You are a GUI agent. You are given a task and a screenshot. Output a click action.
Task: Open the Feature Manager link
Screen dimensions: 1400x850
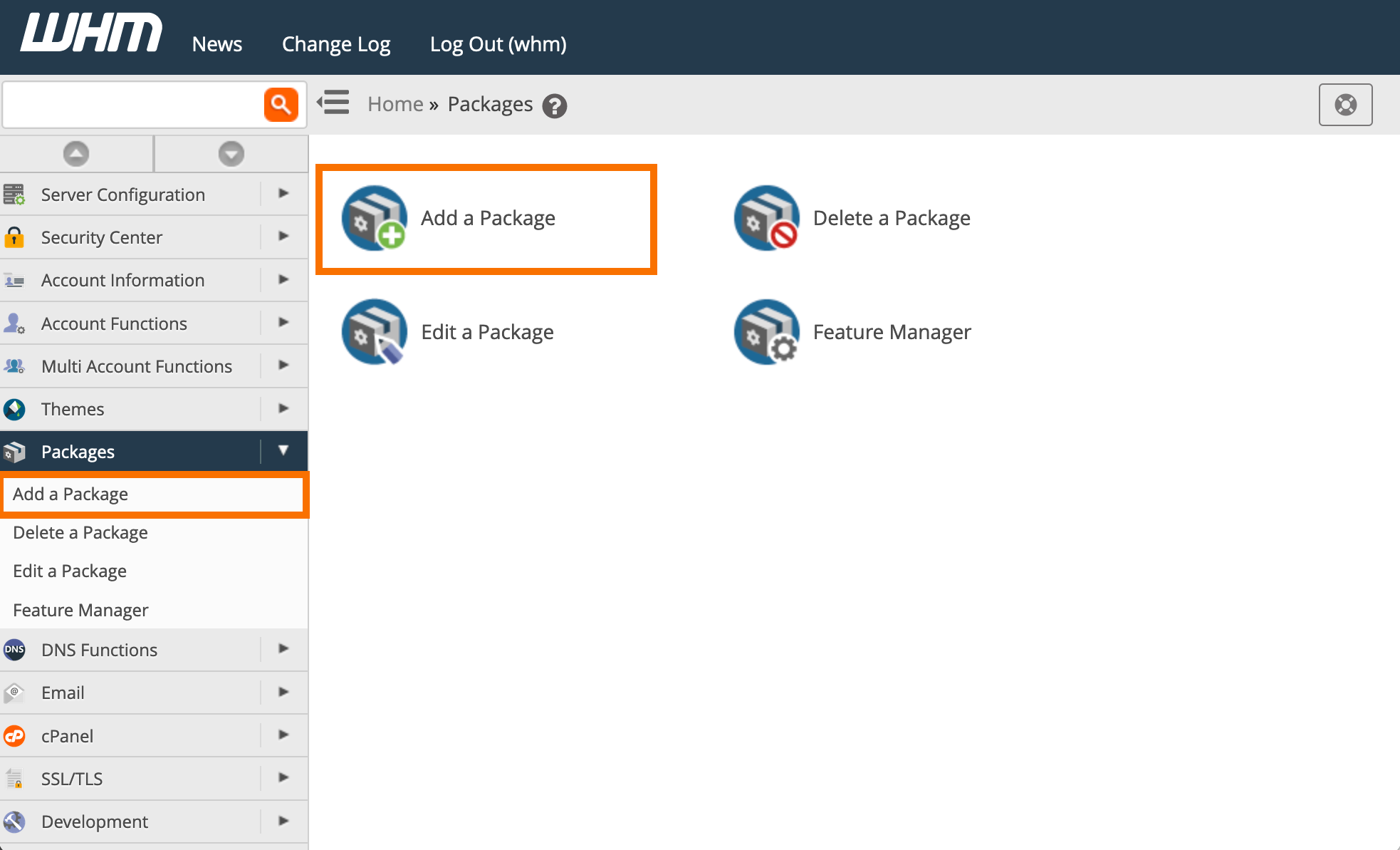click(892, 332)
